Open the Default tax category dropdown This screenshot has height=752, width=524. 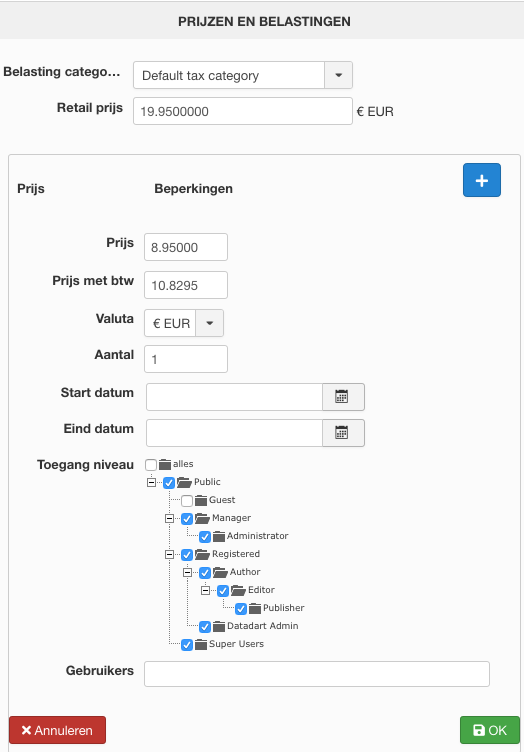point(243,75)
